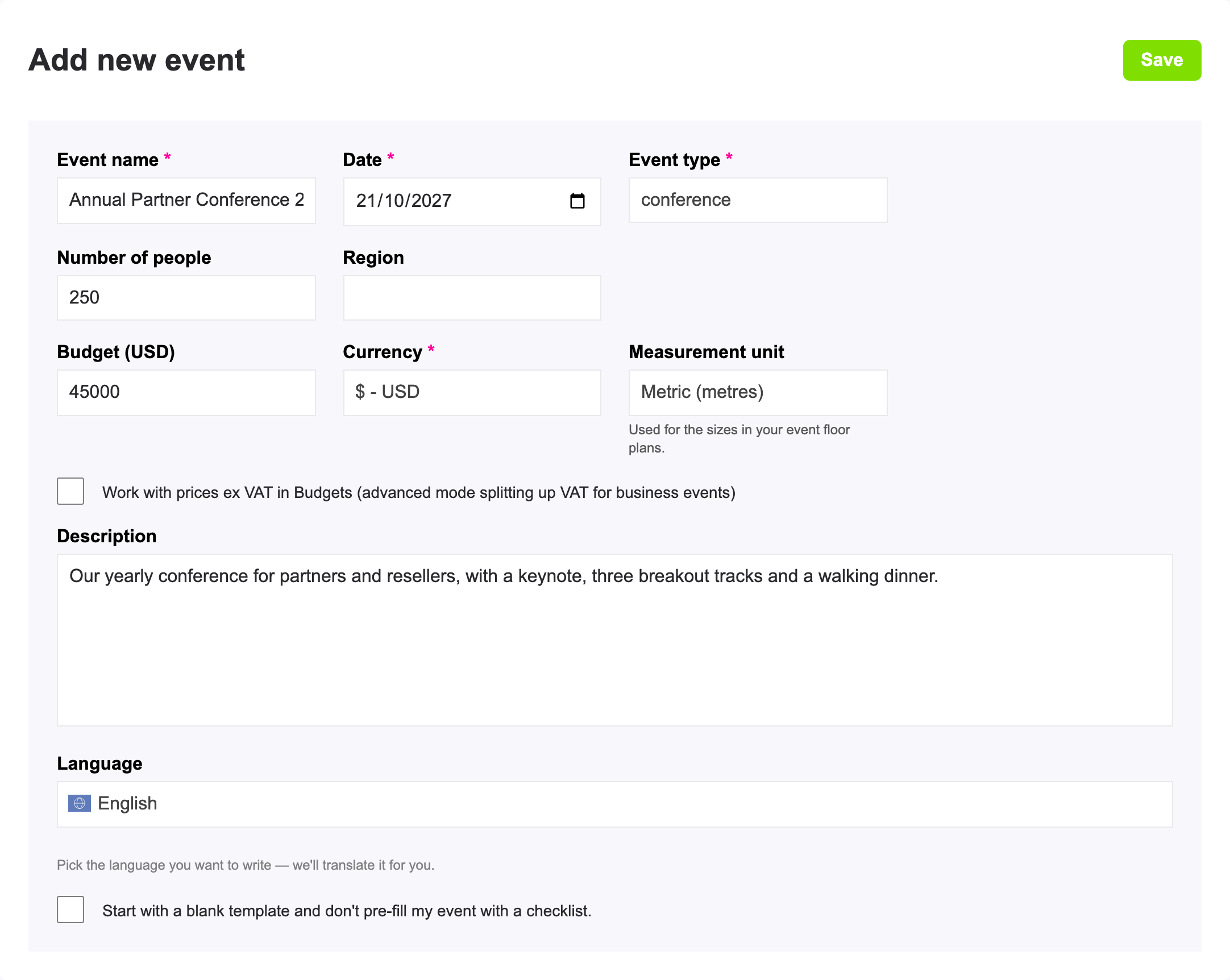This screenshot has height=980, width=1230.
Task: Click the 'Add new event' page heading
Action: click(136, 60)
